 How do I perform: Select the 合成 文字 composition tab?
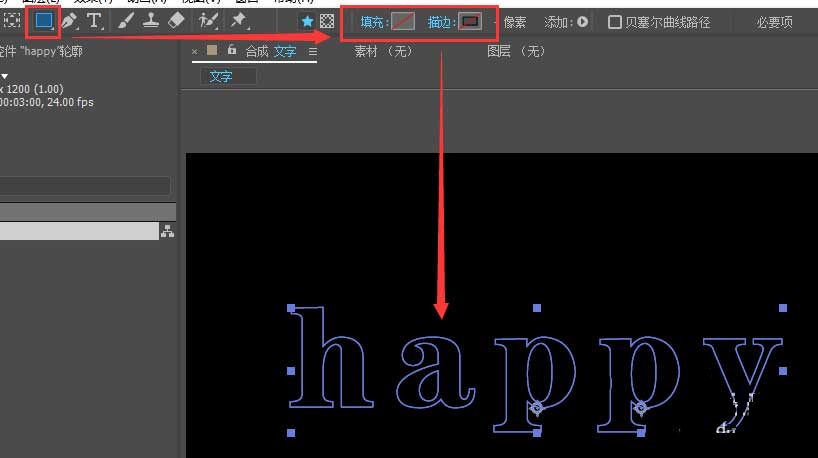271,51
